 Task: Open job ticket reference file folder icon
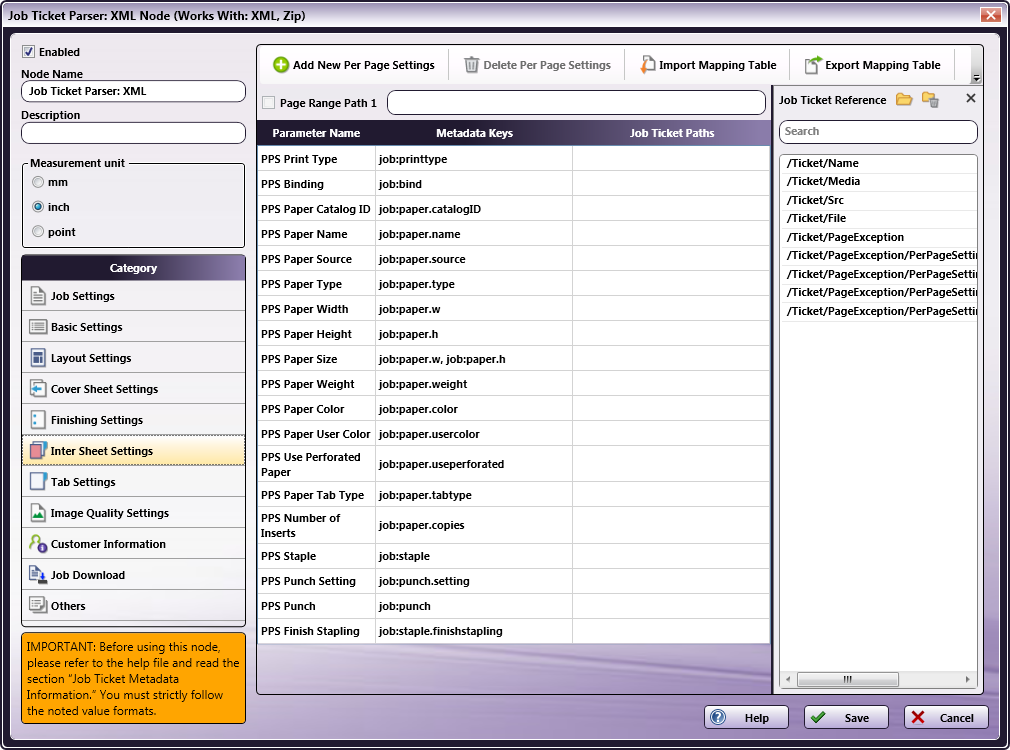click(904, 99)
